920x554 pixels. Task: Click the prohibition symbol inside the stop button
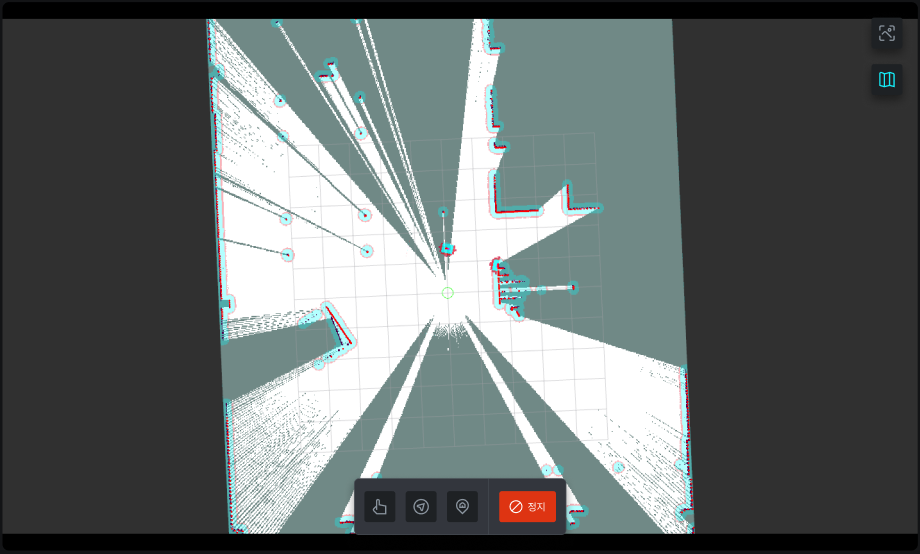click(x=516, y=507)
